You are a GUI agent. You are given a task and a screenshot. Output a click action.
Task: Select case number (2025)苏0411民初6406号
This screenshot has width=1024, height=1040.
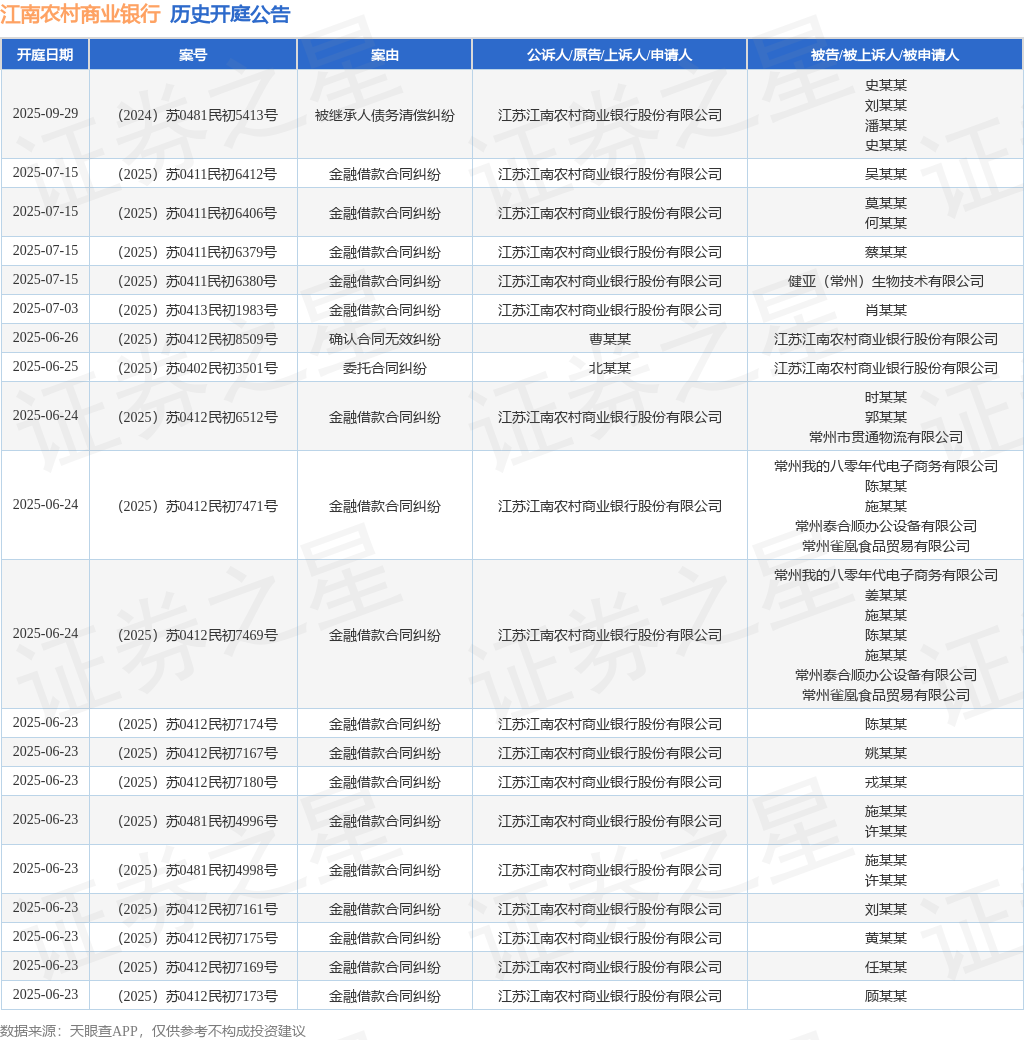(x=198, y=214)
